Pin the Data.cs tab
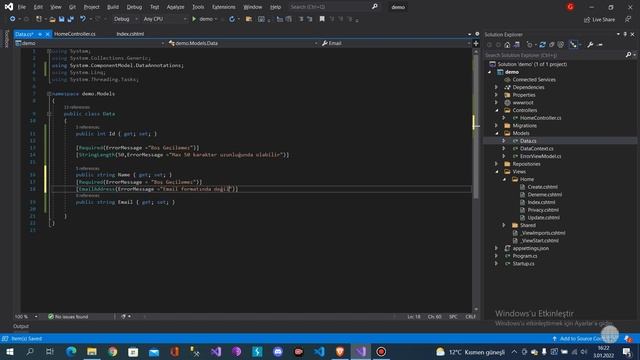The height and width of the screenshot is (360, 640). click(x=40, y=34)
